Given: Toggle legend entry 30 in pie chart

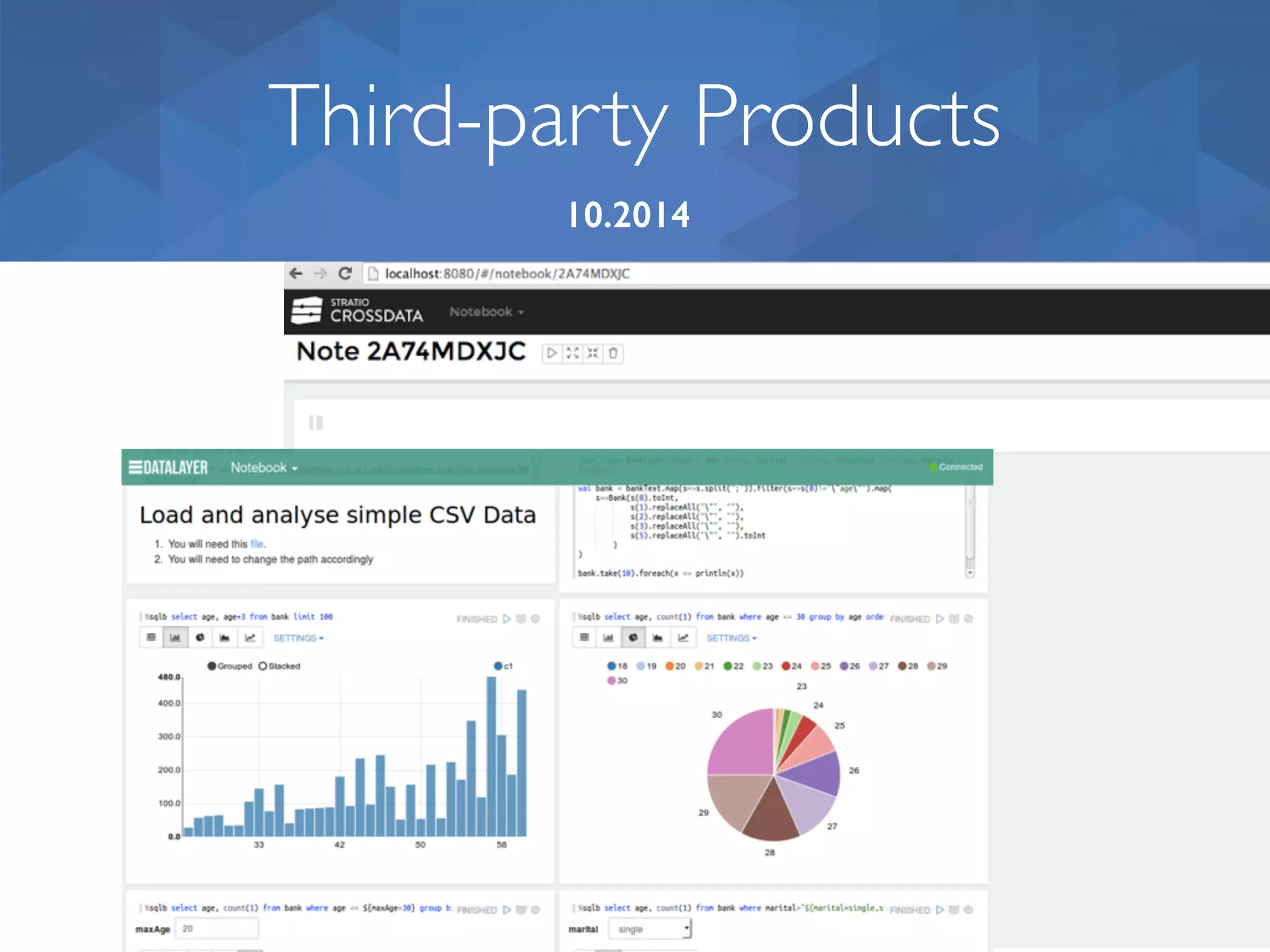Looking at the screenshot, I should 618,681.
